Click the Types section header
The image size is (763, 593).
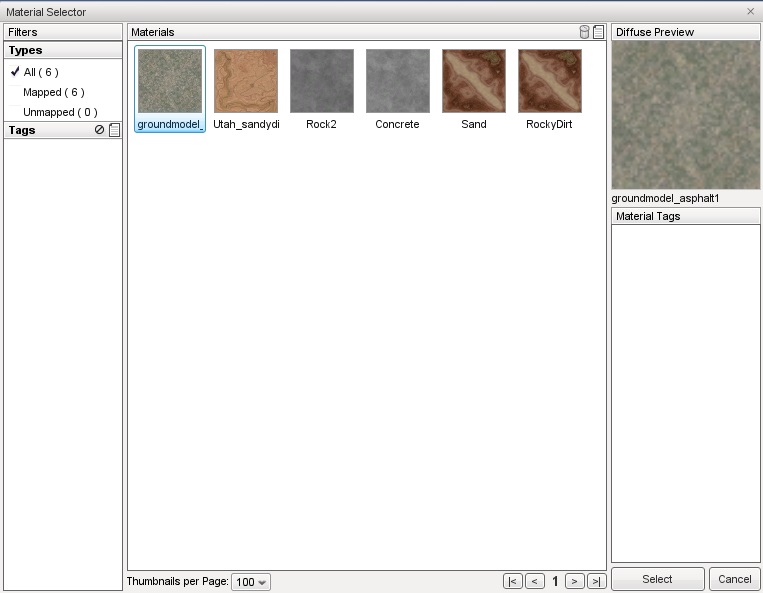click(x=63, y=50)
